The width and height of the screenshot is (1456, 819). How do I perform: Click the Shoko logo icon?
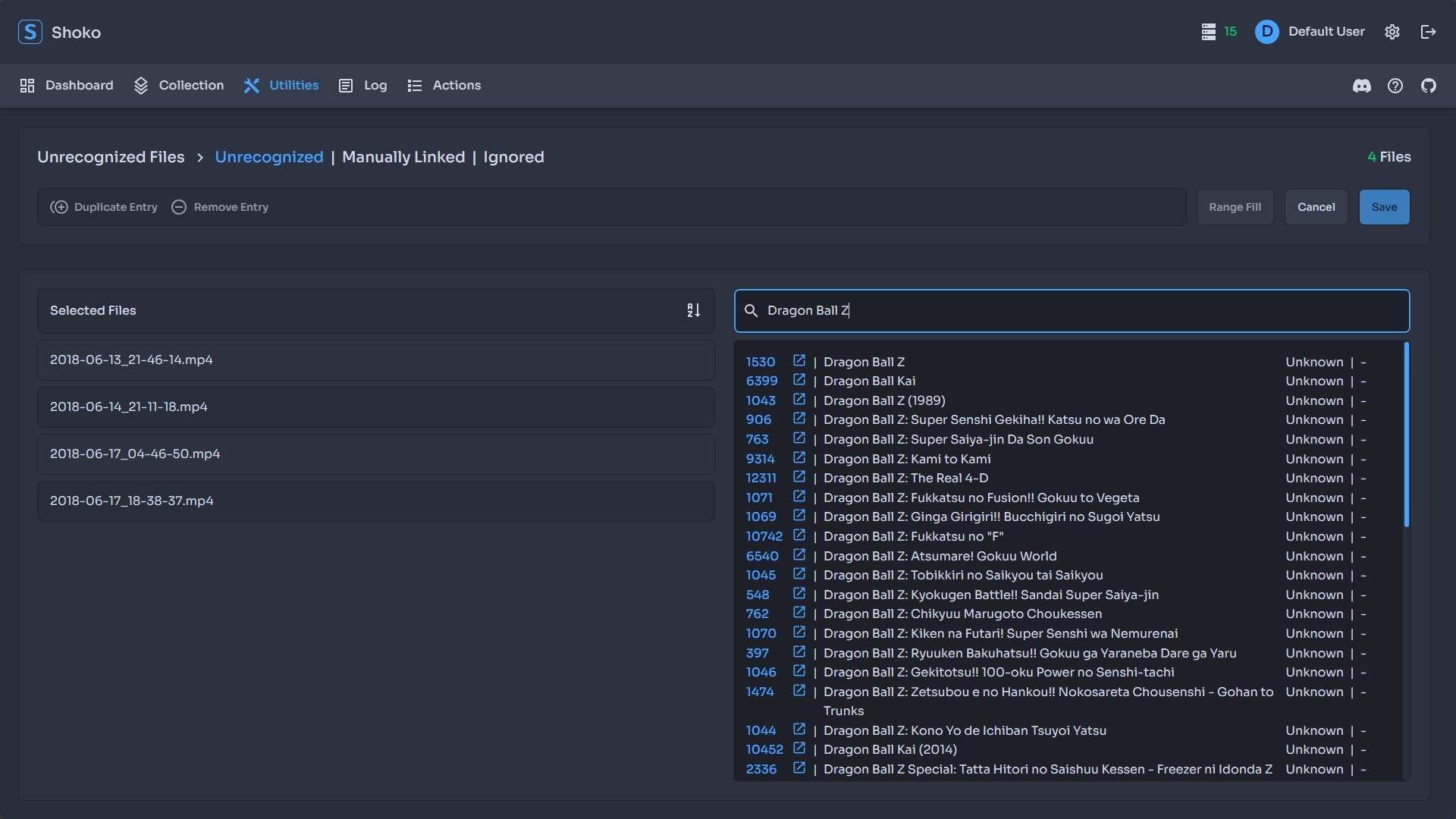click(30, 32)
